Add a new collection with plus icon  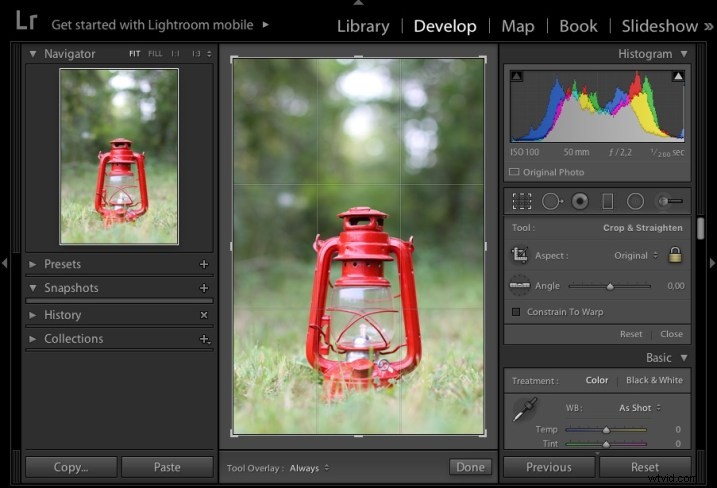(x=205, y=339)
